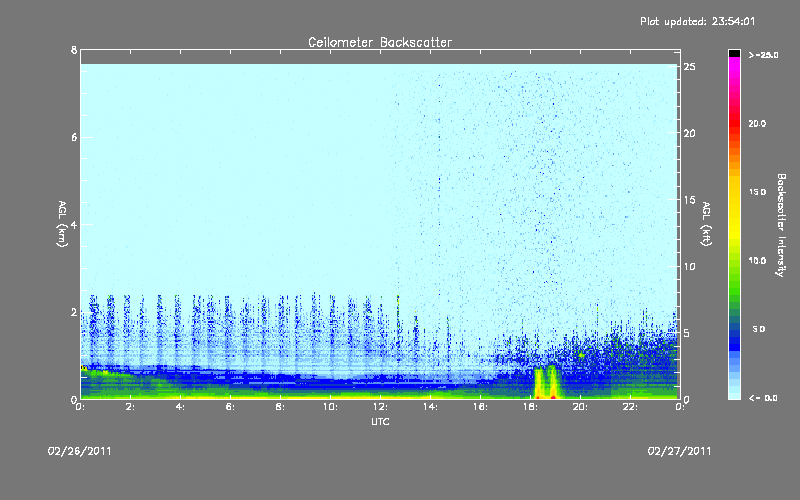800x500 pixels.
Task: Click the left yellow-red backscatter spike after 18 UTC
Action: coord(538,383)
